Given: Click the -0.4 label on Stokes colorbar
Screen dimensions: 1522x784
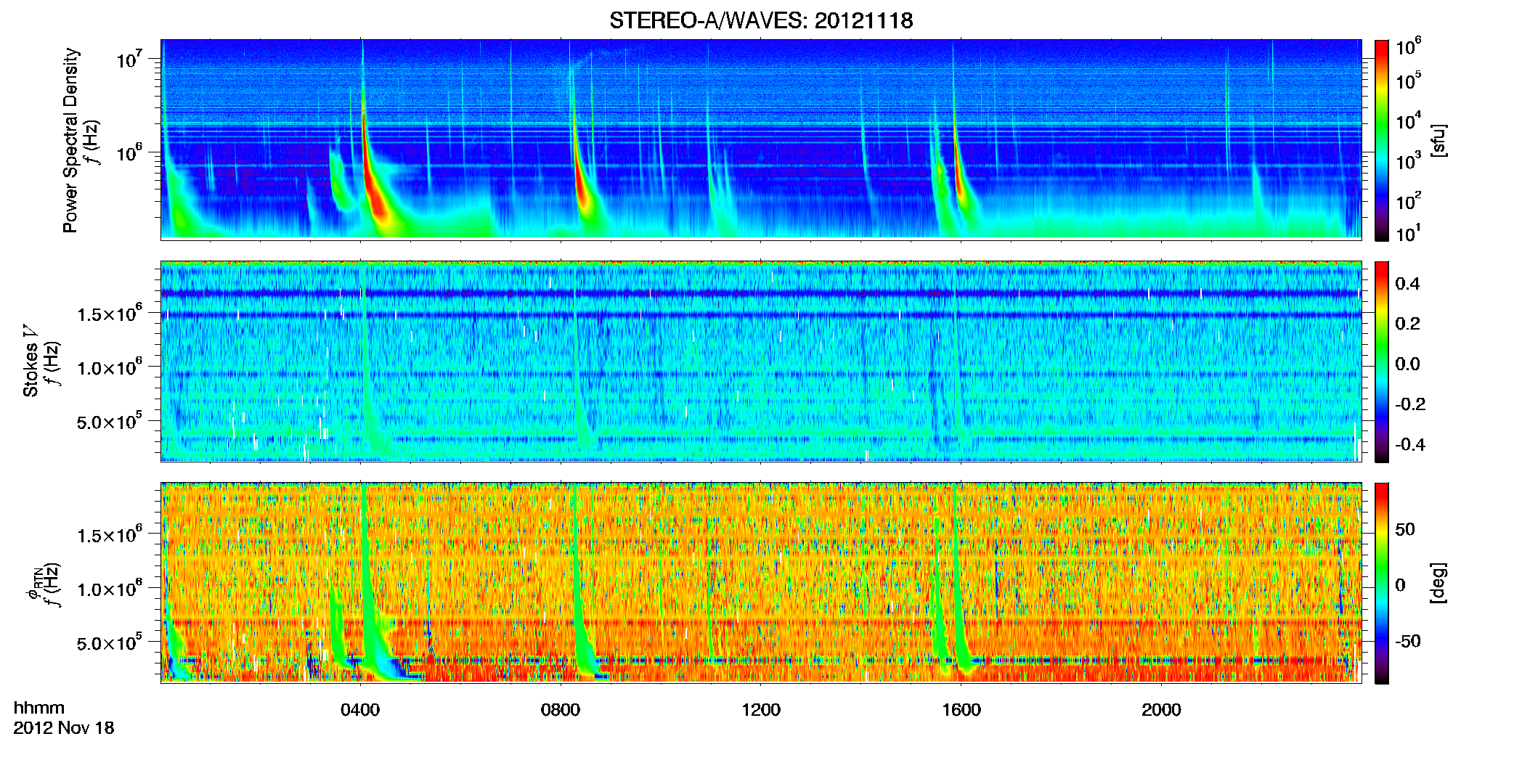Looking at the screenshot, I should [x=1410, y=444].
